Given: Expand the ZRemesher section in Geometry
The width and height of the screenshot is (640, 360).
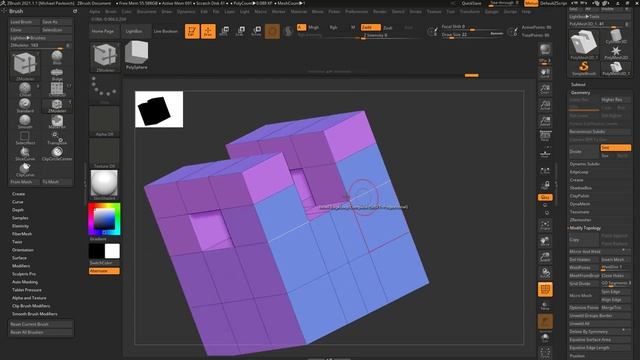Looking at the screenshot, I should click(580, 220).
